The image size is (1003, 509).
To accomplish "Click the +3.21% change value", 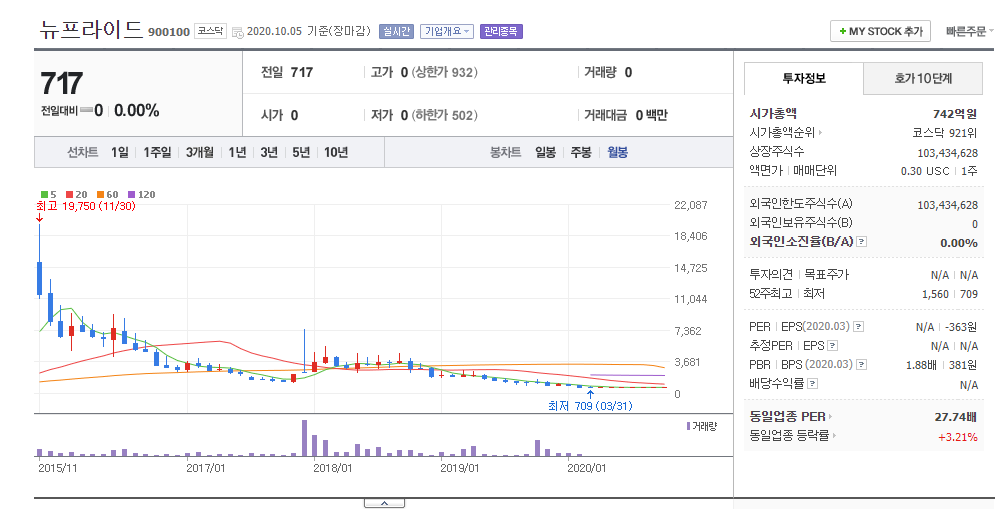I will click(958, 437).
